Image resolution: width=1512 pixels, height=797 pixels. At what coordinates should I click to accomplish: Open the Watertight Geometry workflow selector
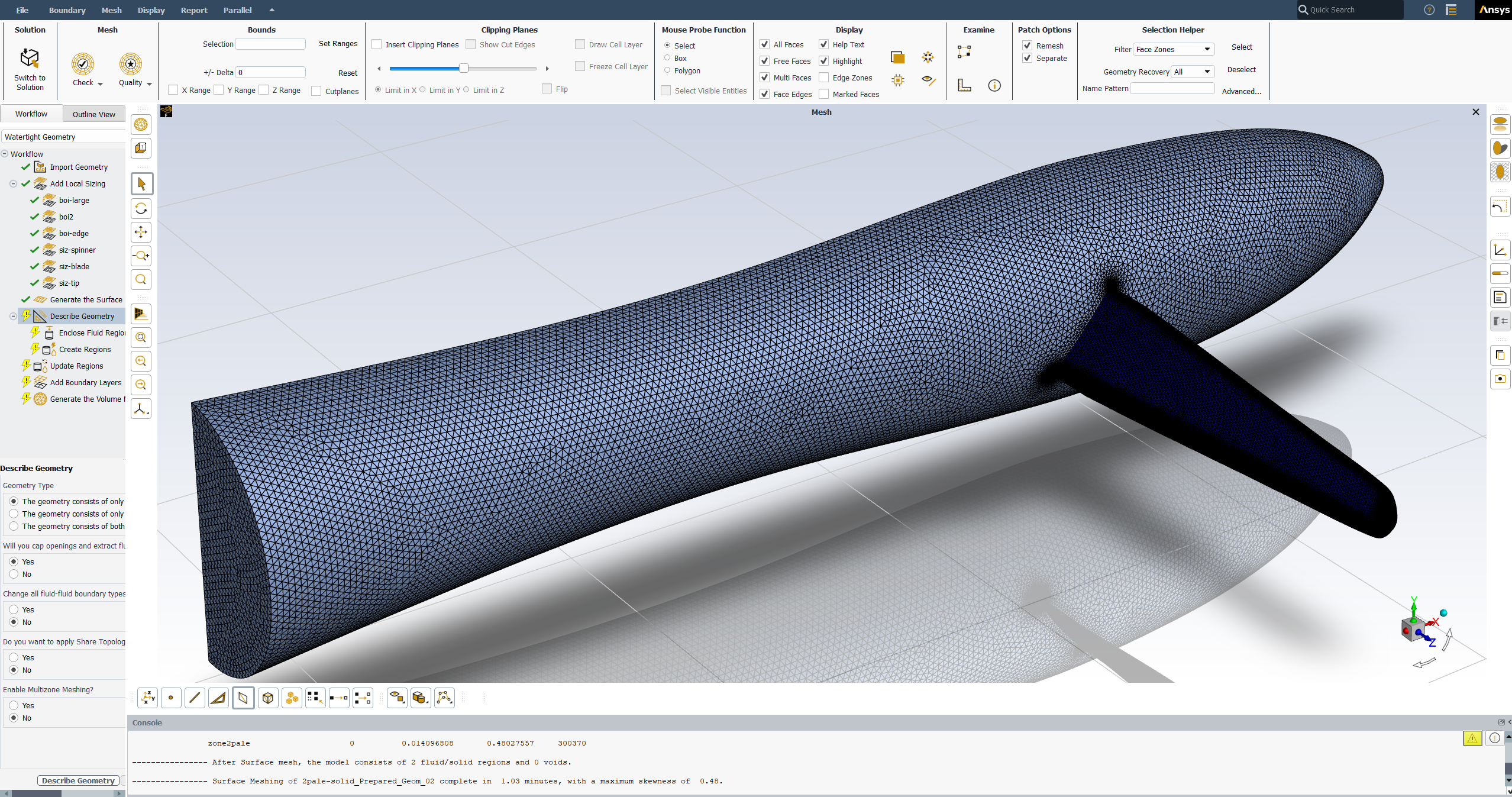click(63, 137)
